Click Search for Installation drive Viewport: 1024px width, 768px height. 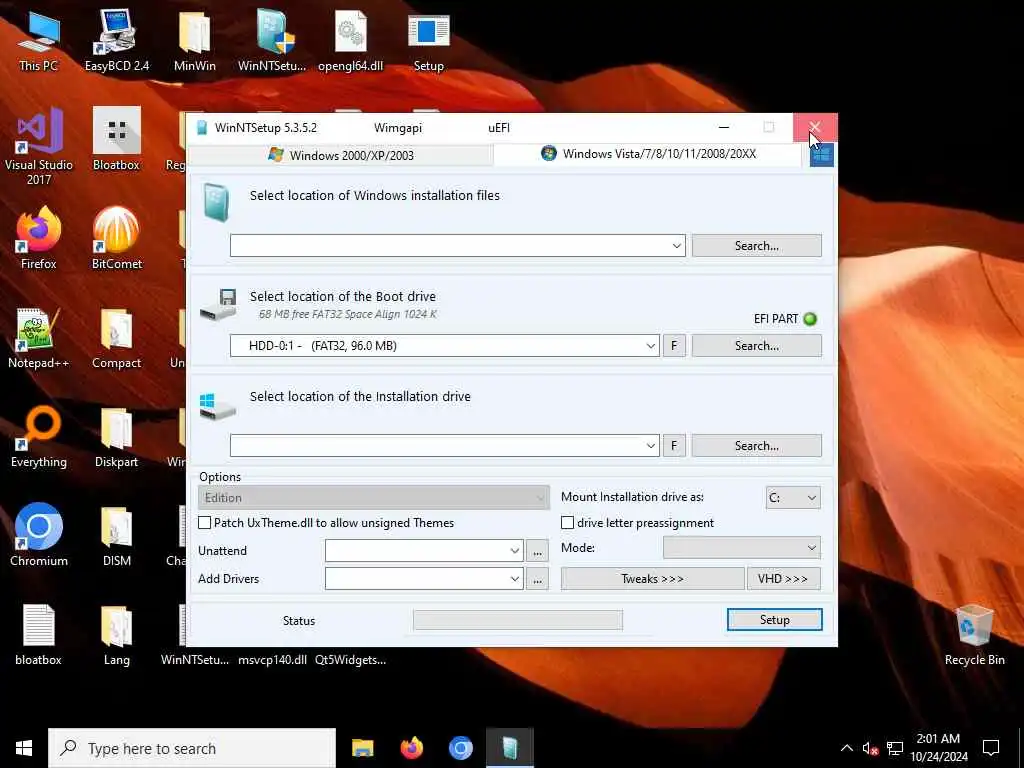pyautogui.click(x=756, y=445)
